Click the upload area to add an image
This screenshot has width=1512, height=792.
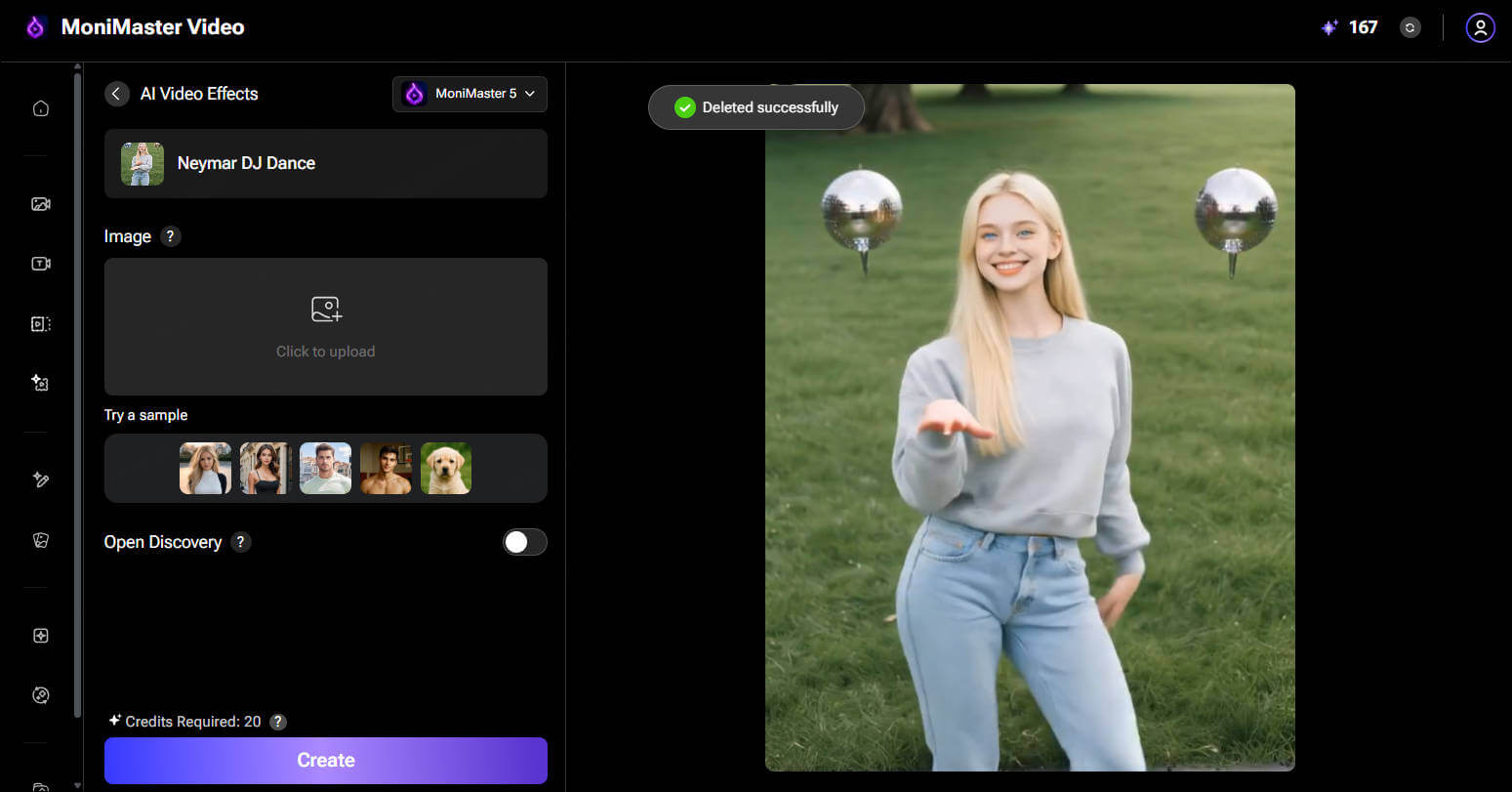[x=325, y=326]
